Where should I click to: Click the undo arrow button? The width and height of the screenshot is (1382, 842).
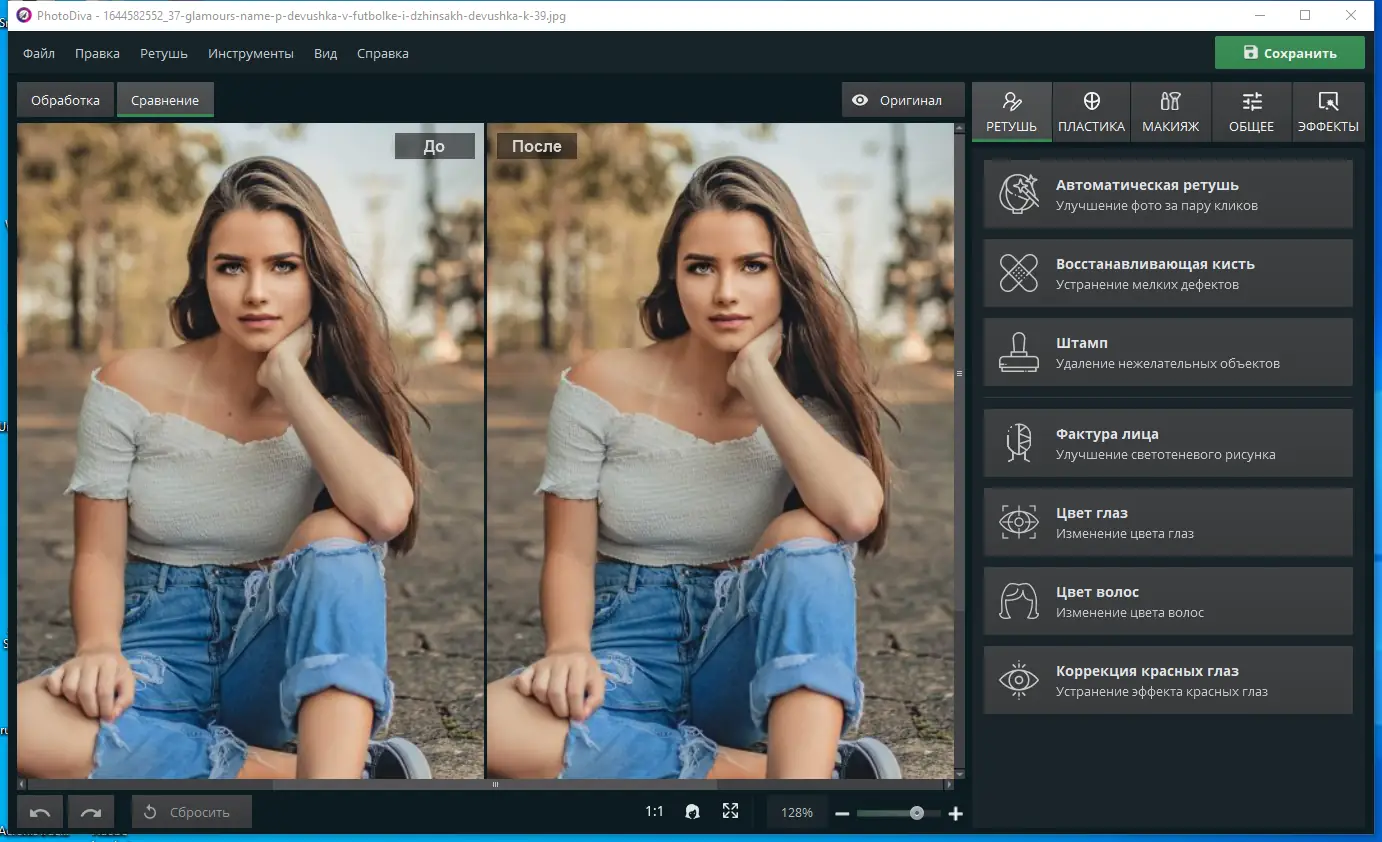click(41, 812)
